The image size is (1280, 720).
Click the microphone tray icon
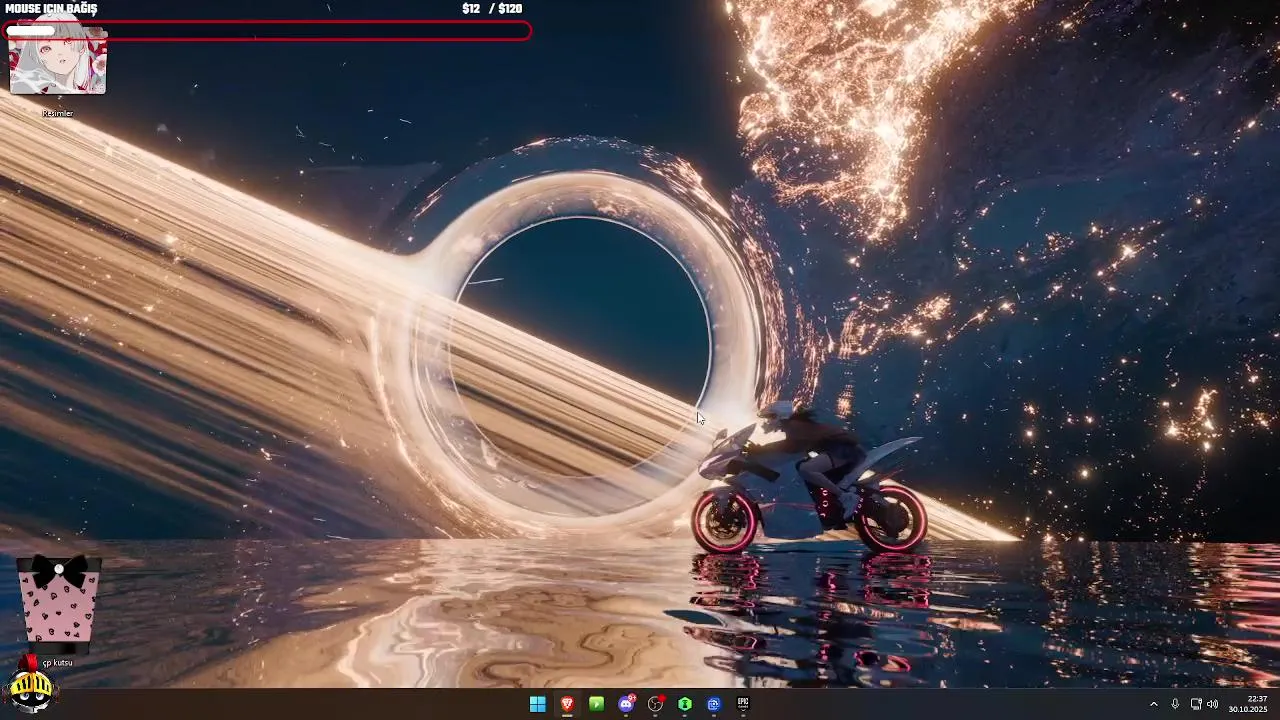click(1175, 704)
